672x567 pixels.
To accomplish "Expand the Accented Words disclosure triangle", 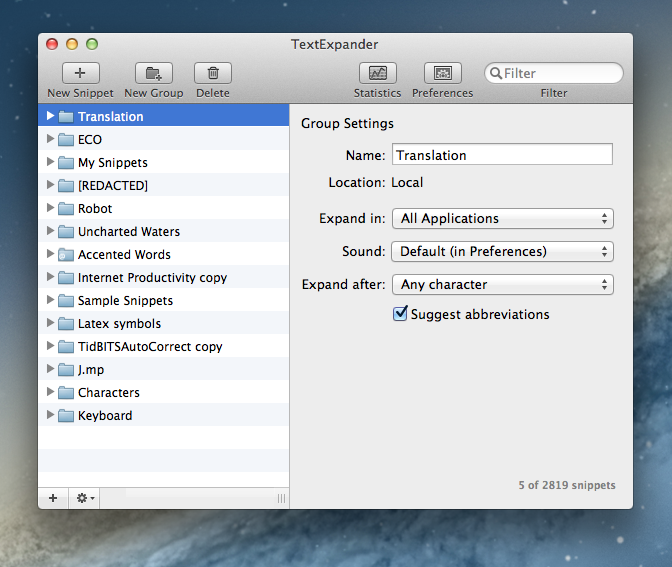I will point(50,254).
